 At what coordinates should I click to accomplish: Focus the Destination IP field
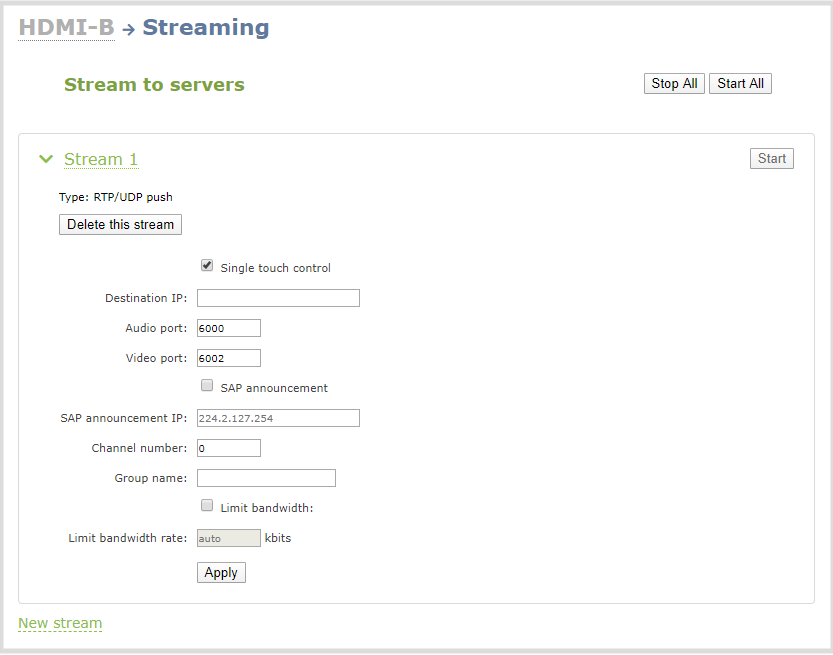coord(278,298)
